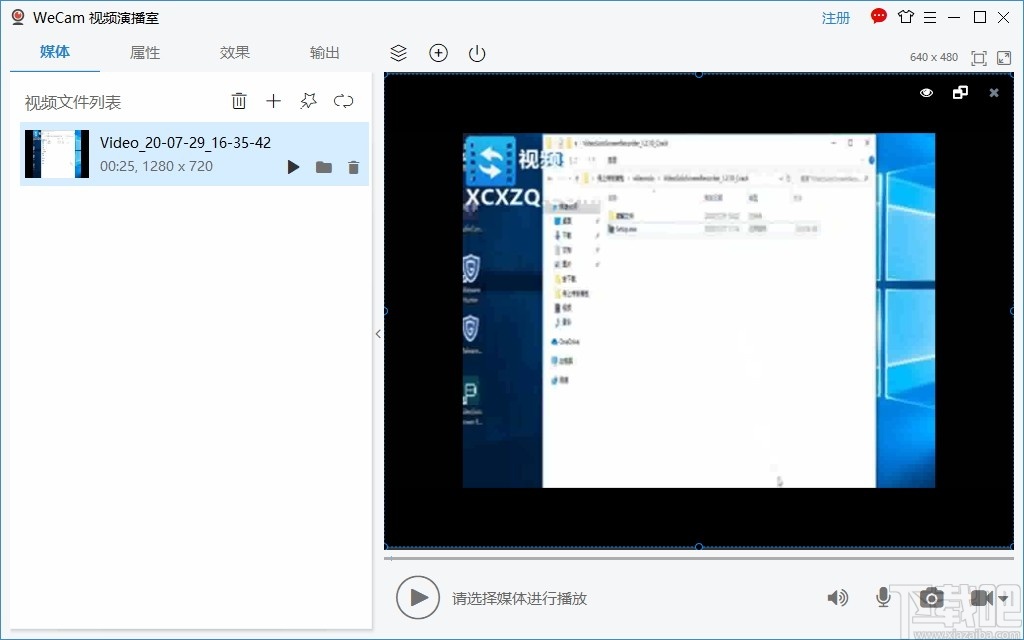
Task: Collapse the media panel with the left chevron
Action: click(378, 334)
